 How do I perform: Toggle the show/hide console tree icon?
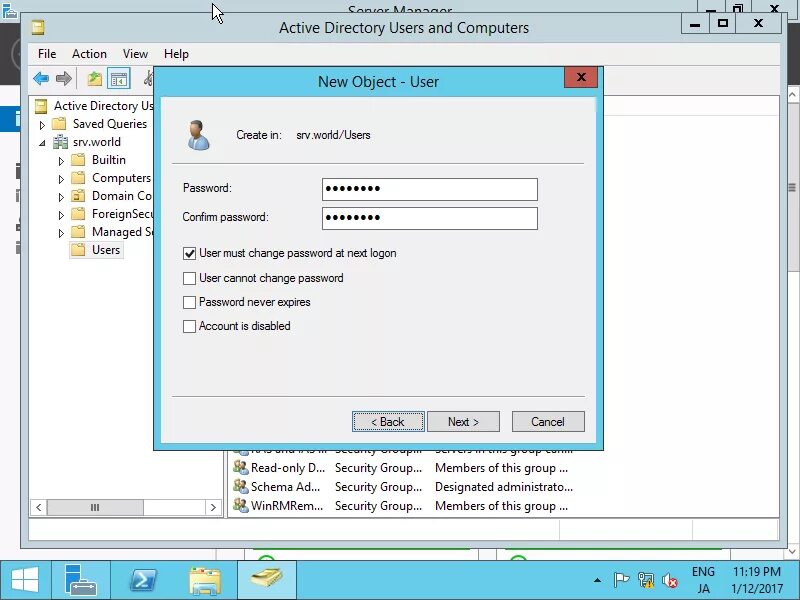(x=118, y=79)
